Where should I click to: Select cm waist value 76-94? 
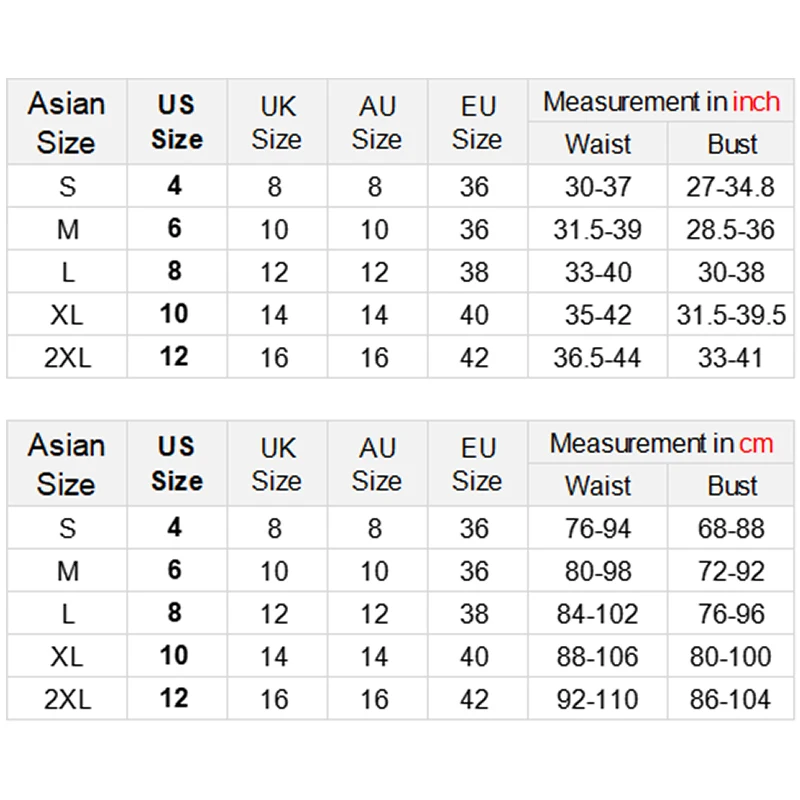point(598,529)
